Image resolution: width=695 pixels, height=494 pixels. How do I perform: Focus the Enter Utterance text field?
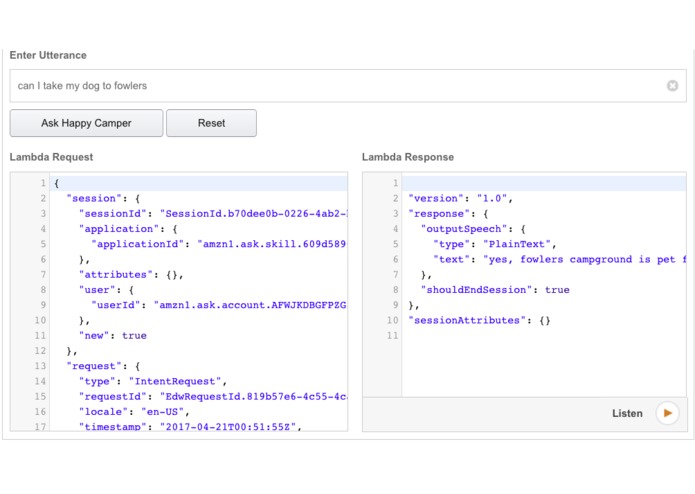[348, 86]
